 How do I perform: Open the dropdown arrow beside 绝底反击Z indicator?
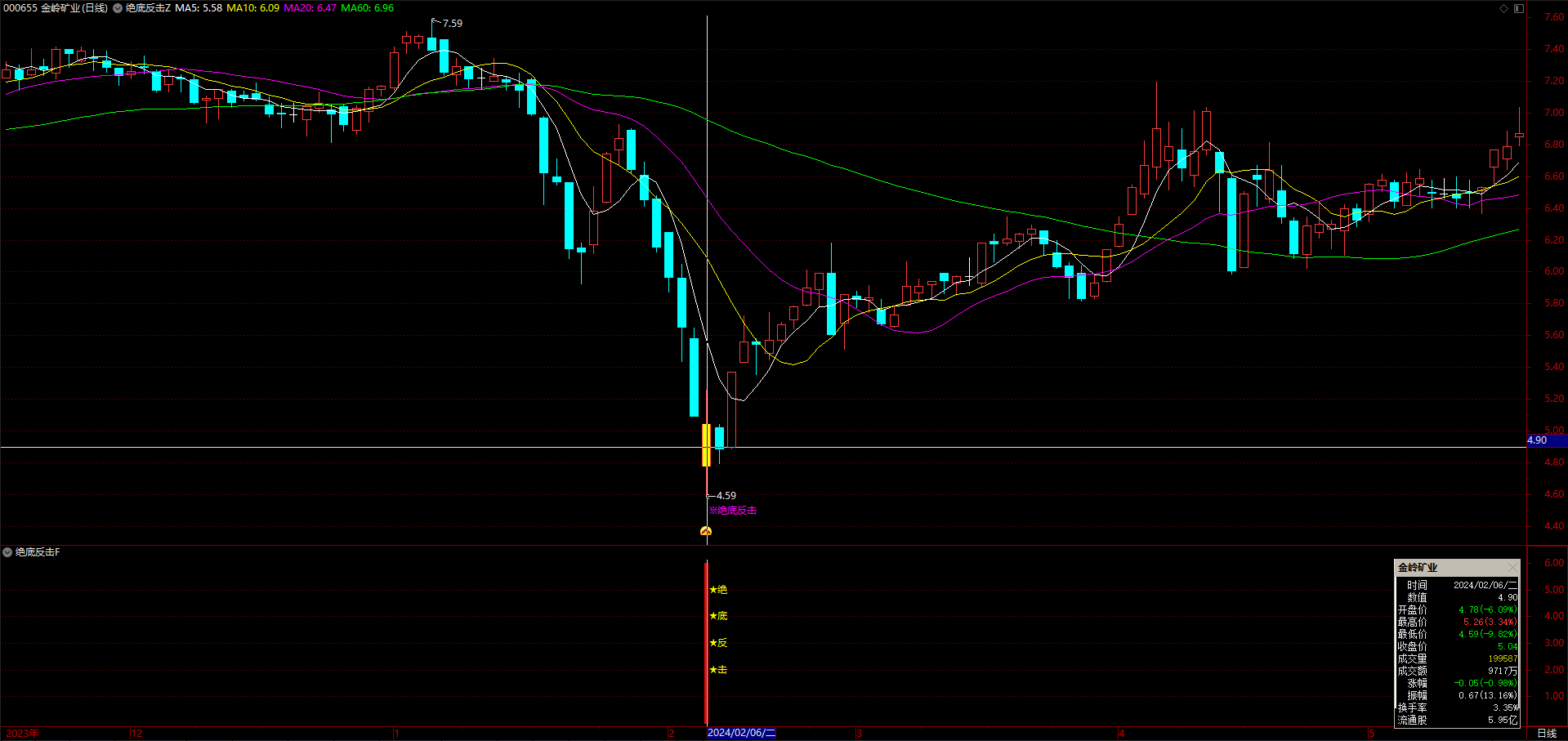point(118,8)
